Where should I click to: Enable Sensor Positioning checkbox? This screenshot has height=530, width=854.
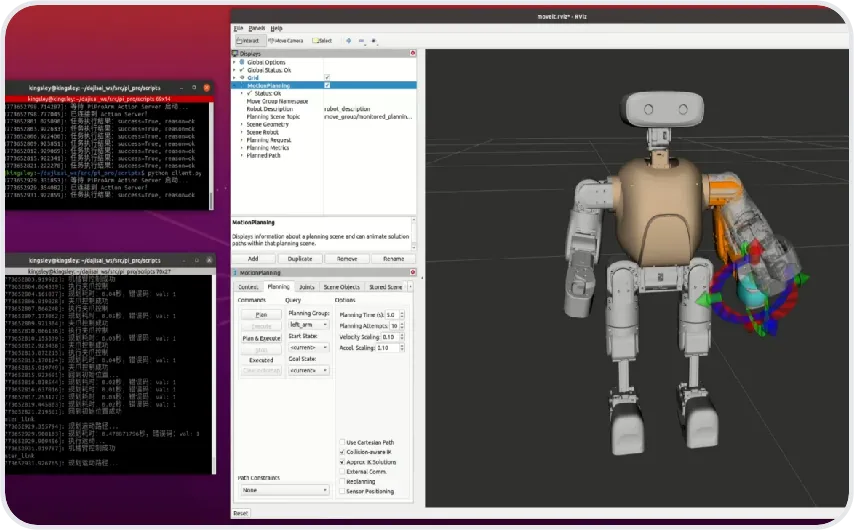(342, 491)
